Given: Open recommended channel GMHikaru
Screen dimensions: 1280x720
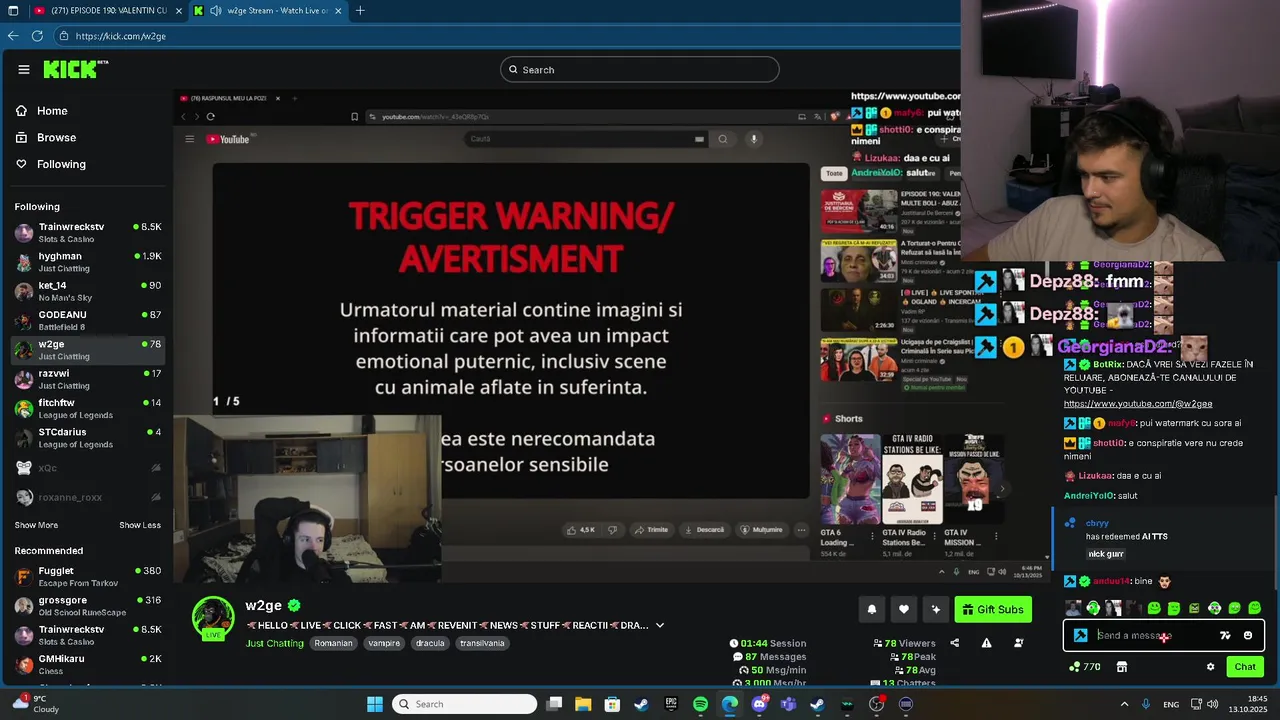Looking at the screenshot, I should [x=88, y=664].
